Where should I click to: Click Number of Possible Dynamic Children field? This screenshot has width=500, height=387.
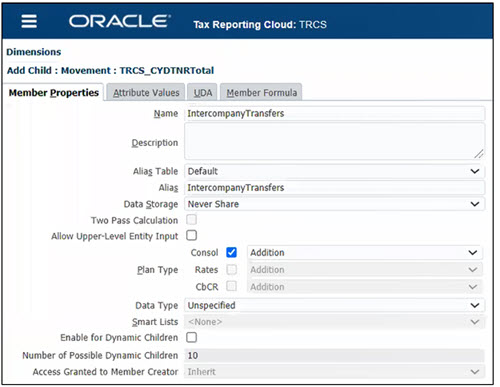pos(334,356)
